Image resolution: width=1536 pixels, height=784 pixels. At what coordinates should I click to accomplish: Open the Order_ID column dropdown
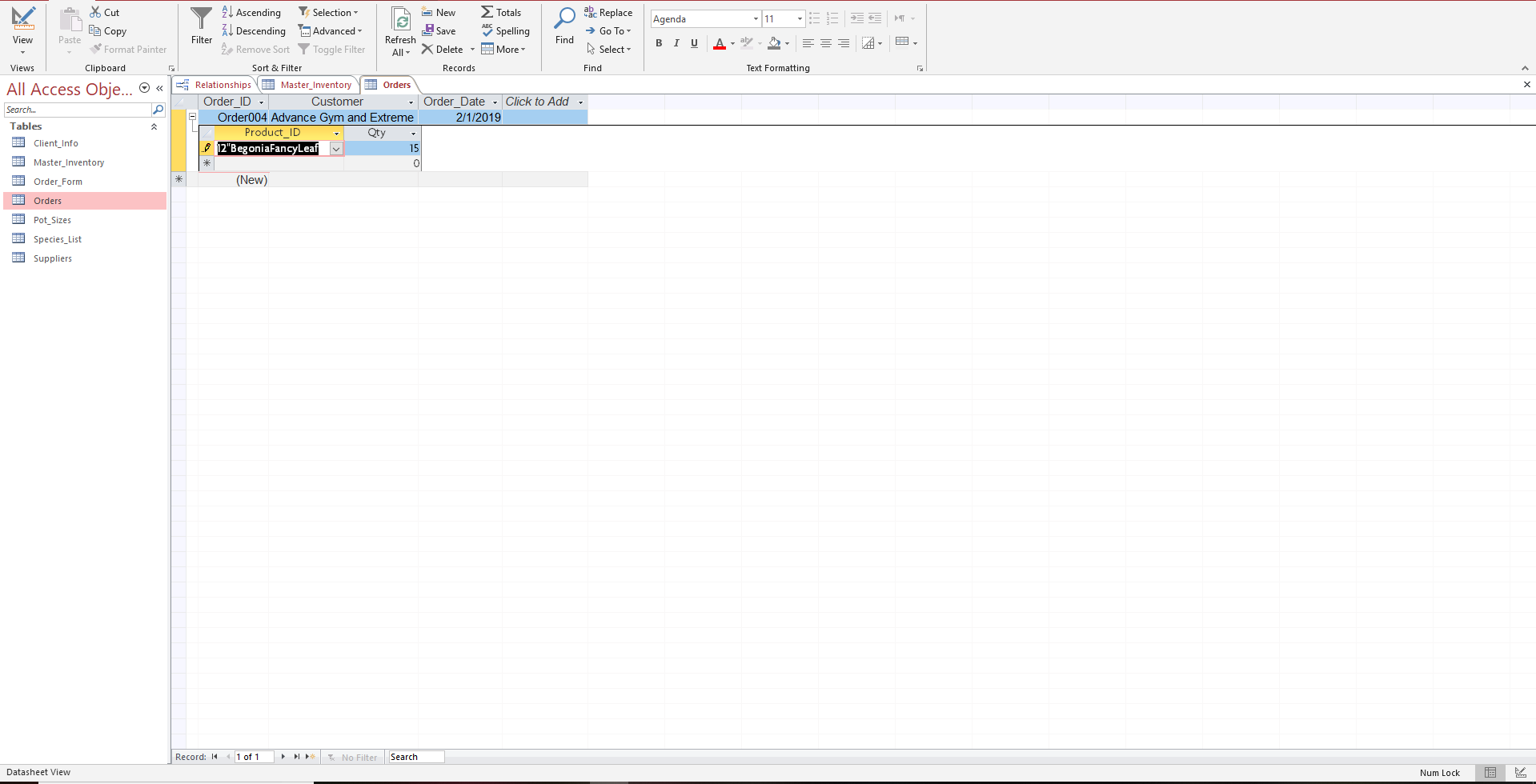tap(261, 102)
